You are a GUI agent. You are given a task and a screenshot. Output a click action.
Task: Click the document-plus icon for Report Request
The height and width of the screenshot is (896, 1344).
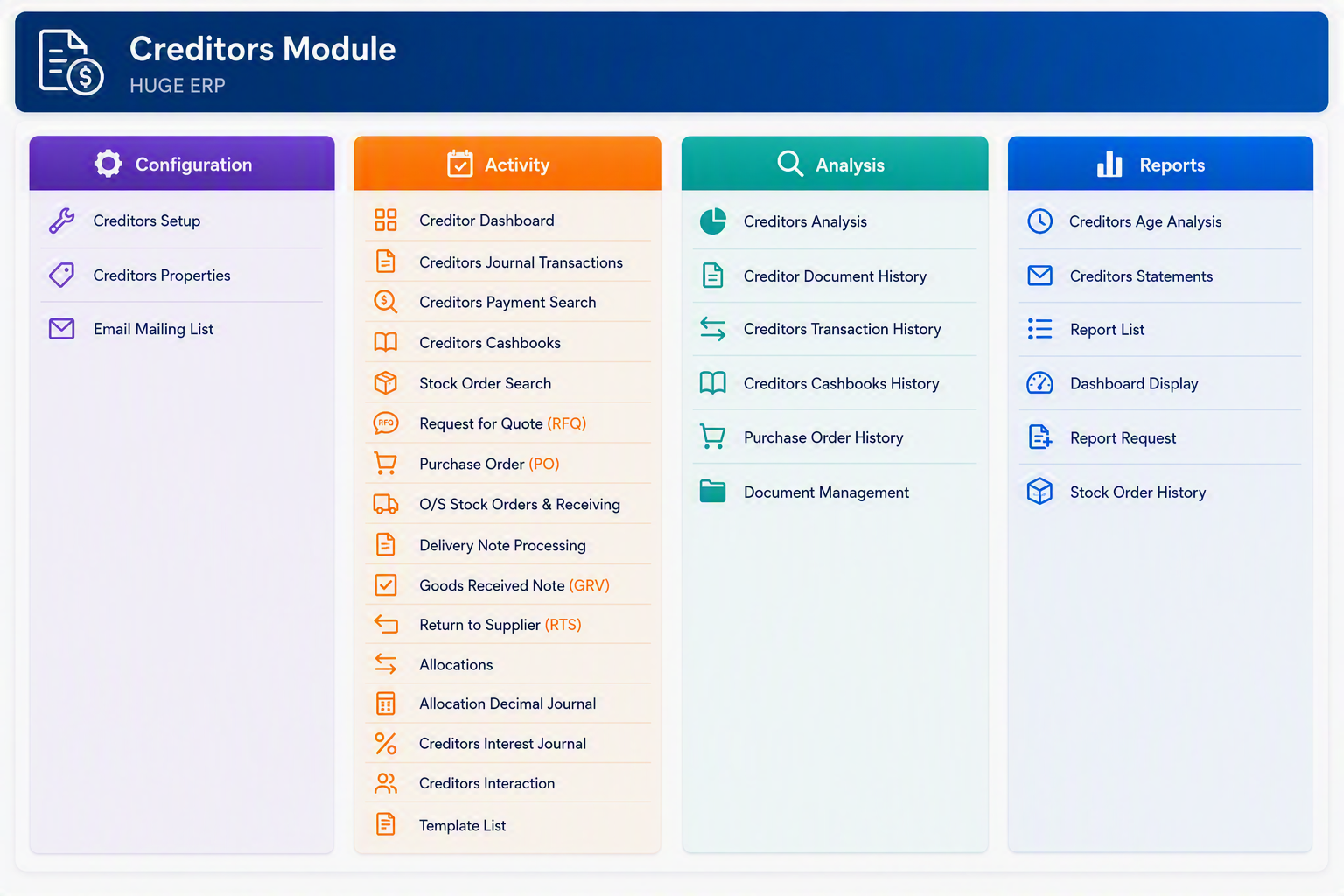point(1039,437)
